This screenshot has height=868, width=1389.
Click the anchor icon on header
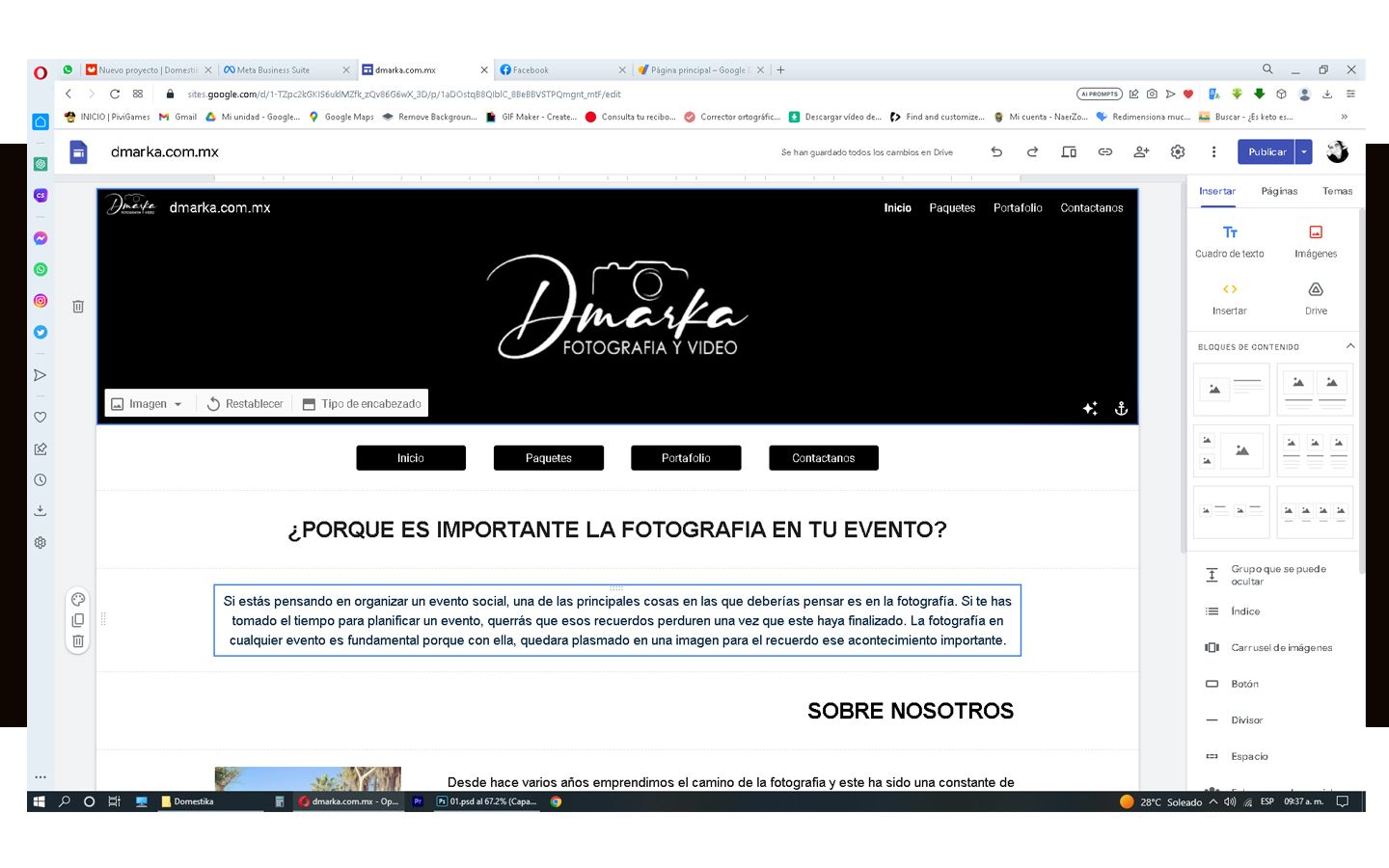coord(1121,409)
